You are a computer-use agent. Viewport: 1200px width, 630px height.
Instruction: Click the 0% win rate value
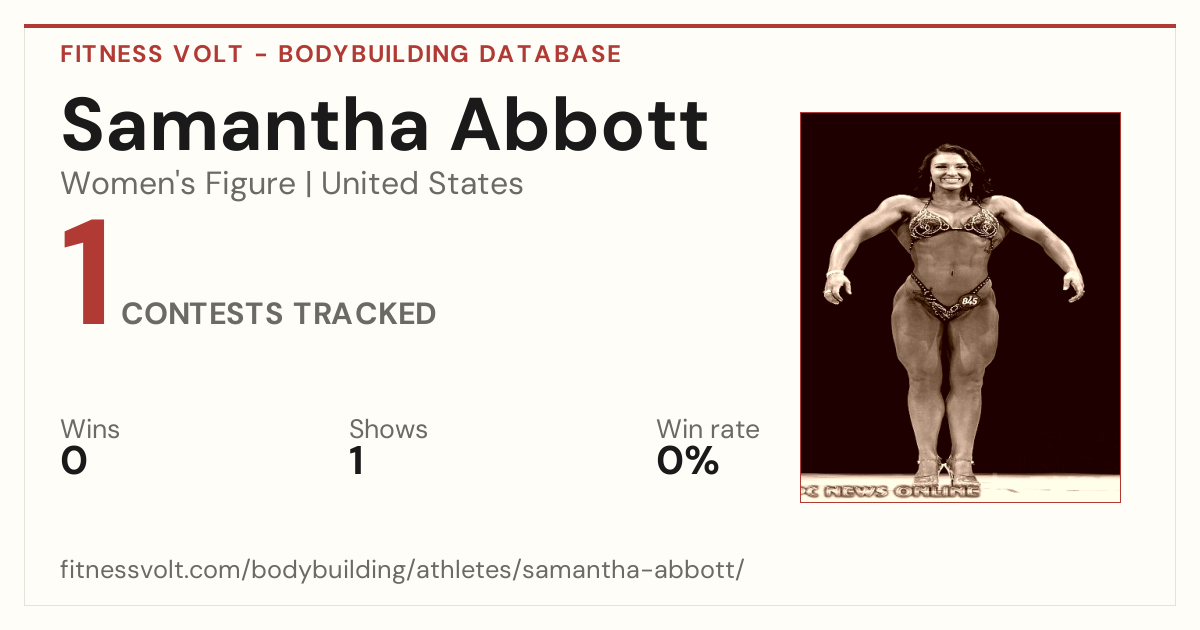[x=688, y=461]
